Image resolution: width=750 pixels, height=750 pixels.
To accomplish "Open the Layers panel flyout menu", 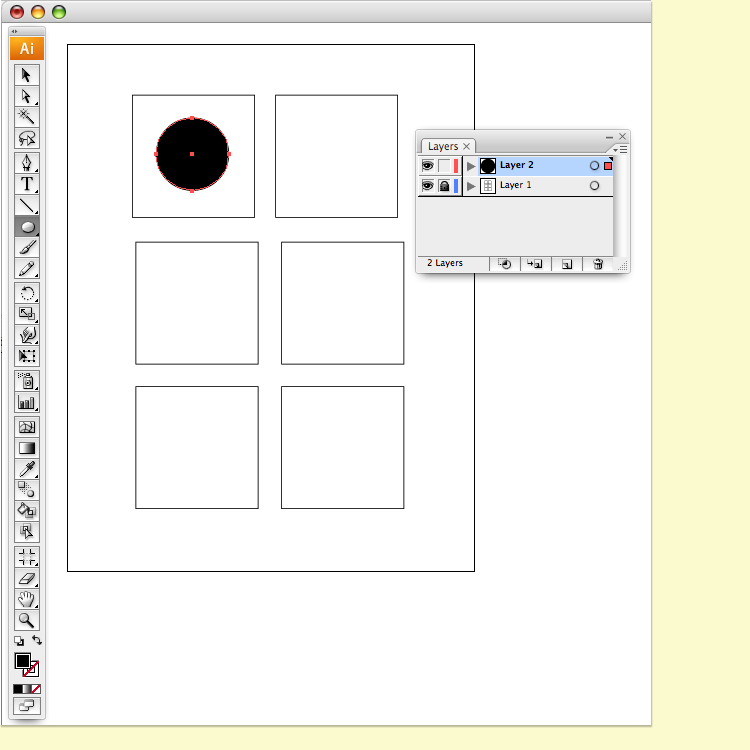I will click(x=621, y=149).
